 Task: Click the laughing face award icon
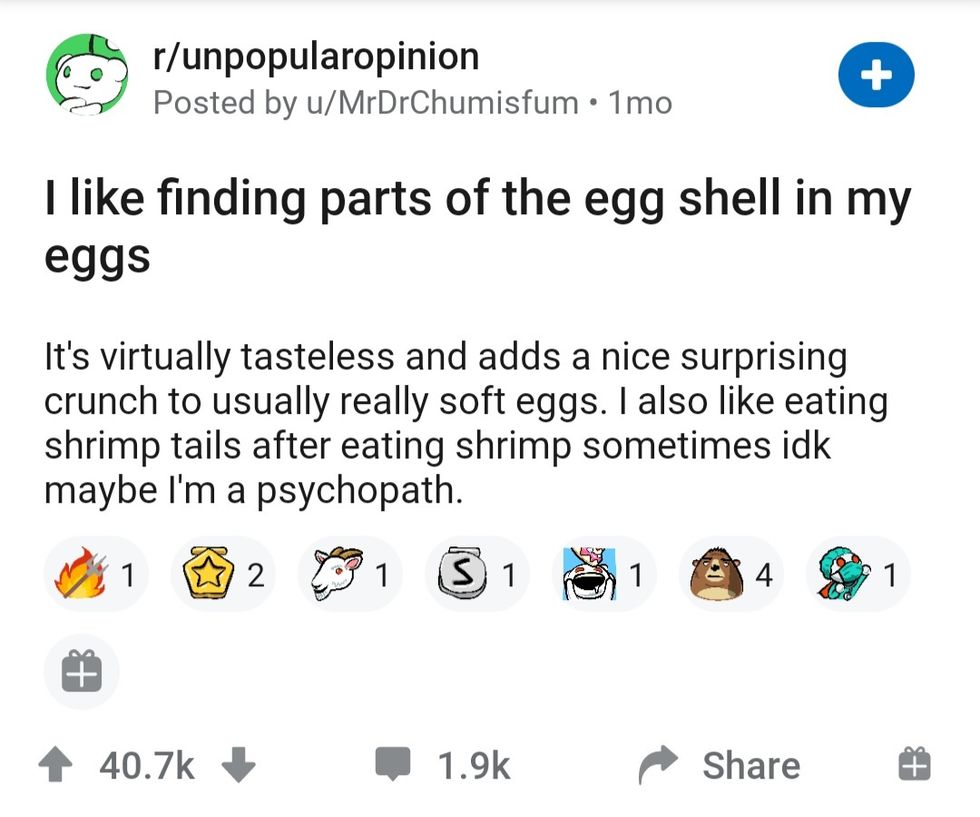click(x=588, y=574)
